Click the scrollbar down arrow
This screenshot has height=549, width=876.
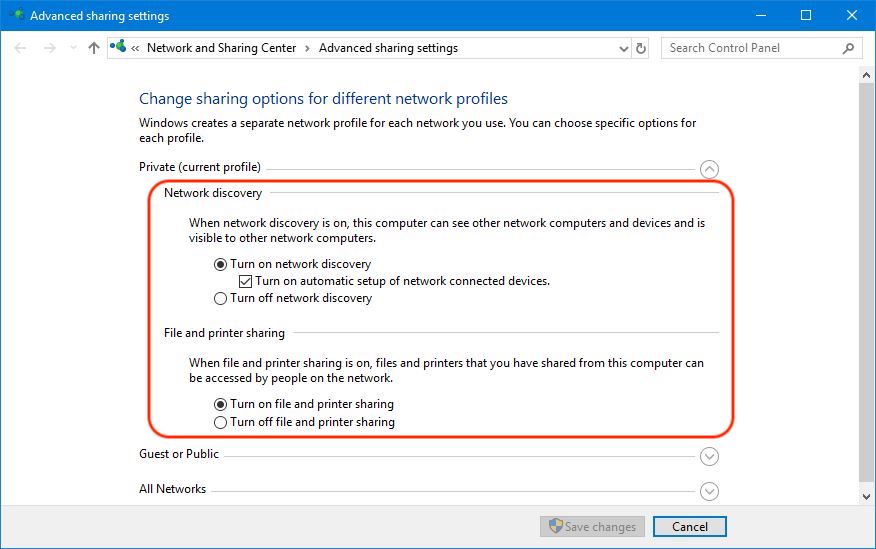click(867, 497)
